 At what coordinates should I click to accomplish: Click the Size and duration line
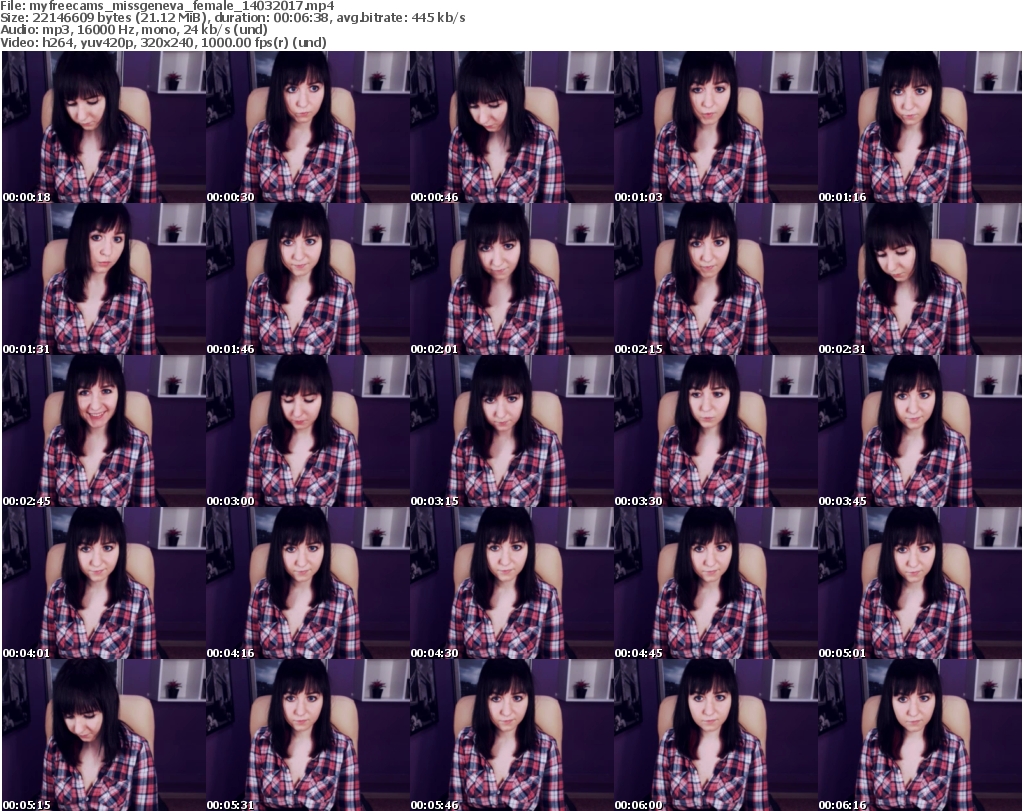pyautogui.click(x=232, y=18)
